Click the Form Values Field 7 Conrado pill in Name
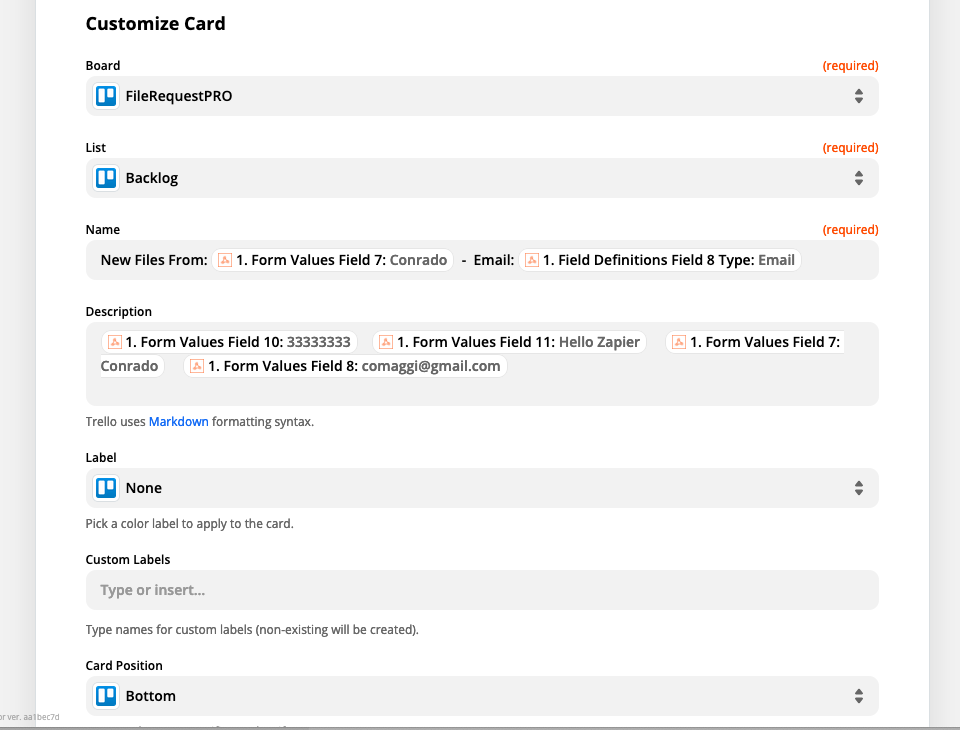Image resolution: width=960 pixels, height=730 pixels. (332, 260)
